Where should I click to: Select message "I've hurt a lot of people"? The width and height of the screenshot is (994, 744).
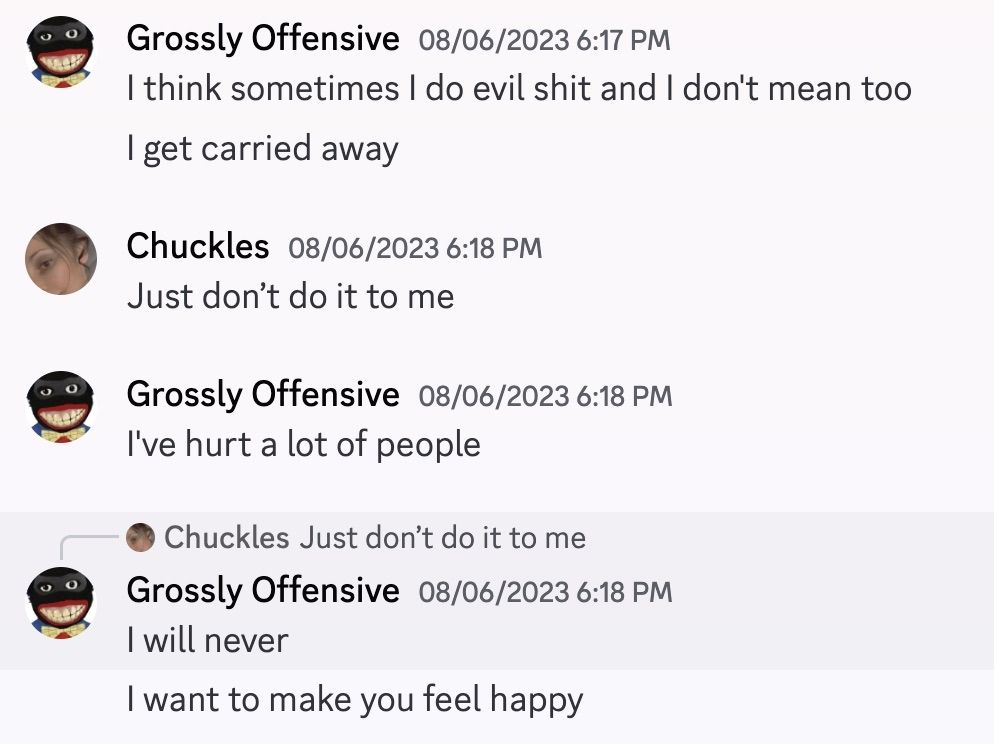click(304, 445)
